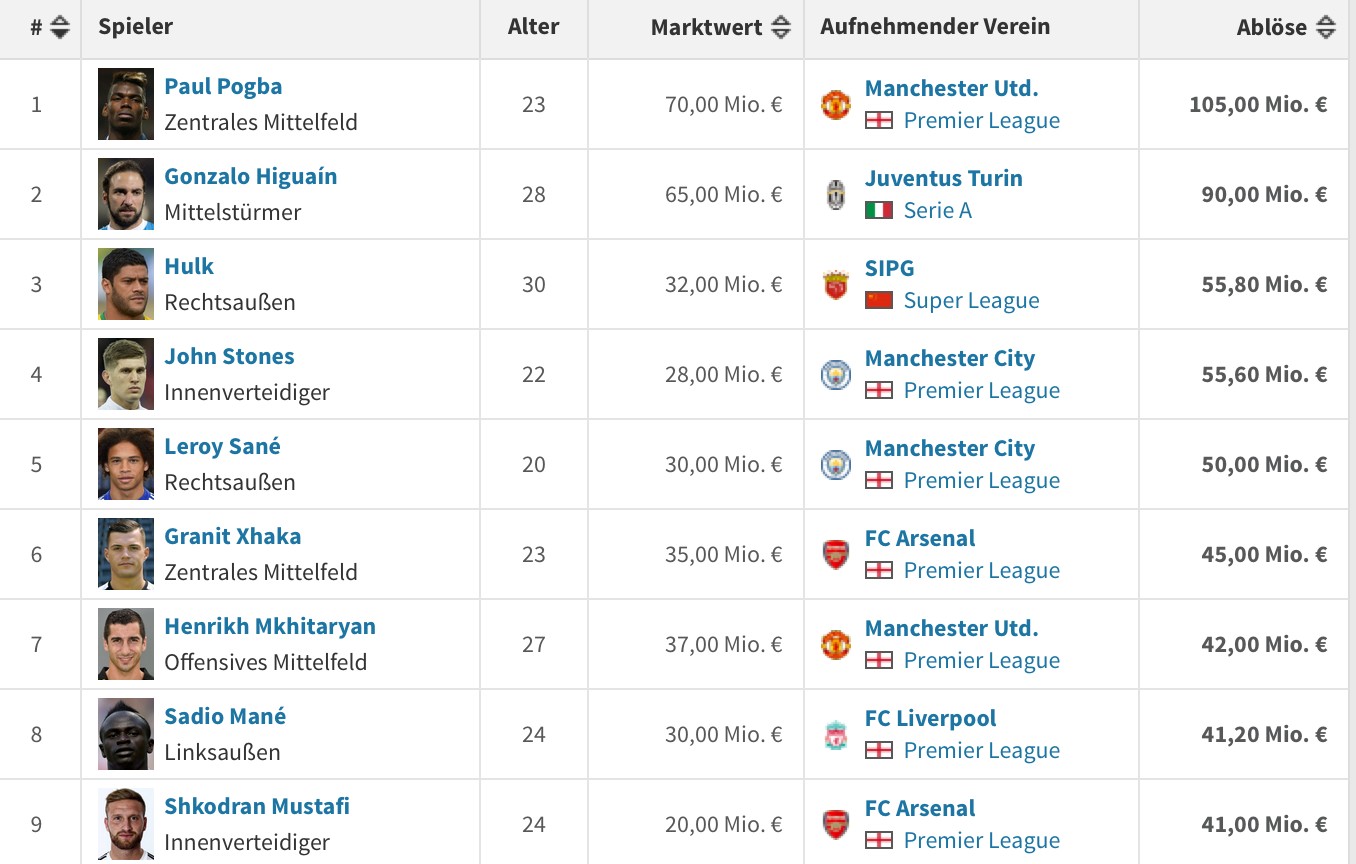Click Shkodran Mustafi's portrait thumbnail
Image resolution: width=1356 pixels, height=864 pixels.
pos(126,824)
